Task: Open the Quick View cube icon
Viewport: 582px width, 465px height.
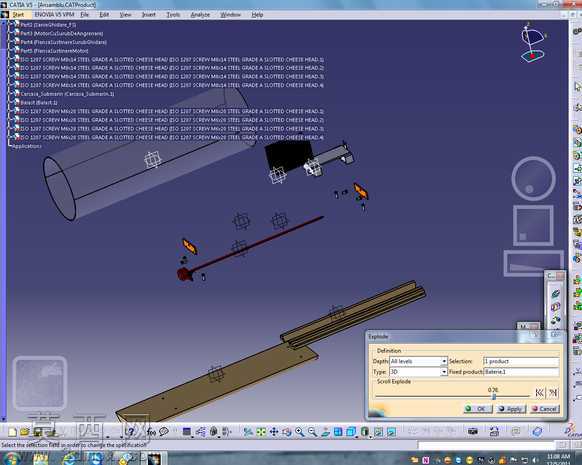Action: tap(350, 432)
